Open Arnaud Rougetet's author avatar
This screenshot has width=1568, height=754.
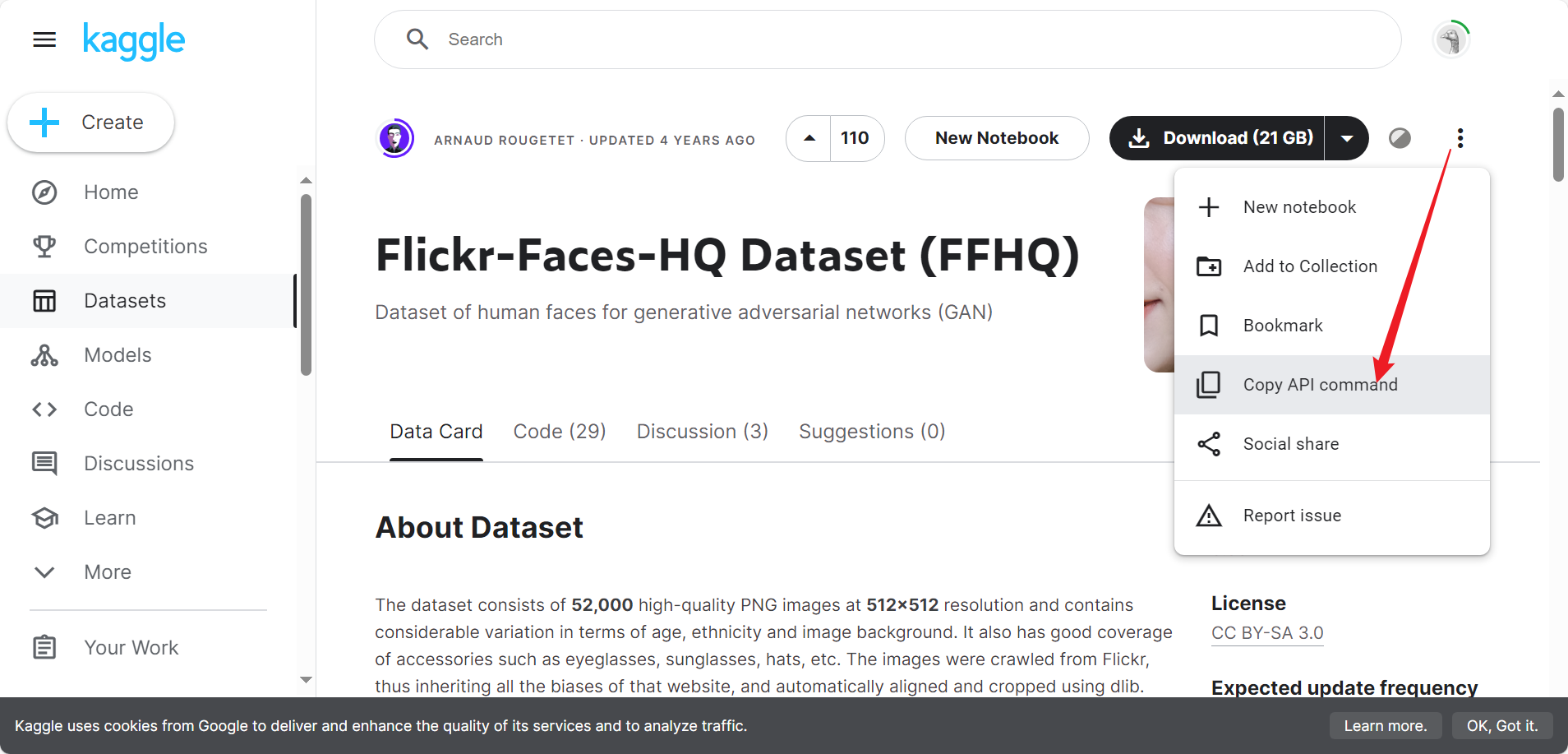(395, 138)
